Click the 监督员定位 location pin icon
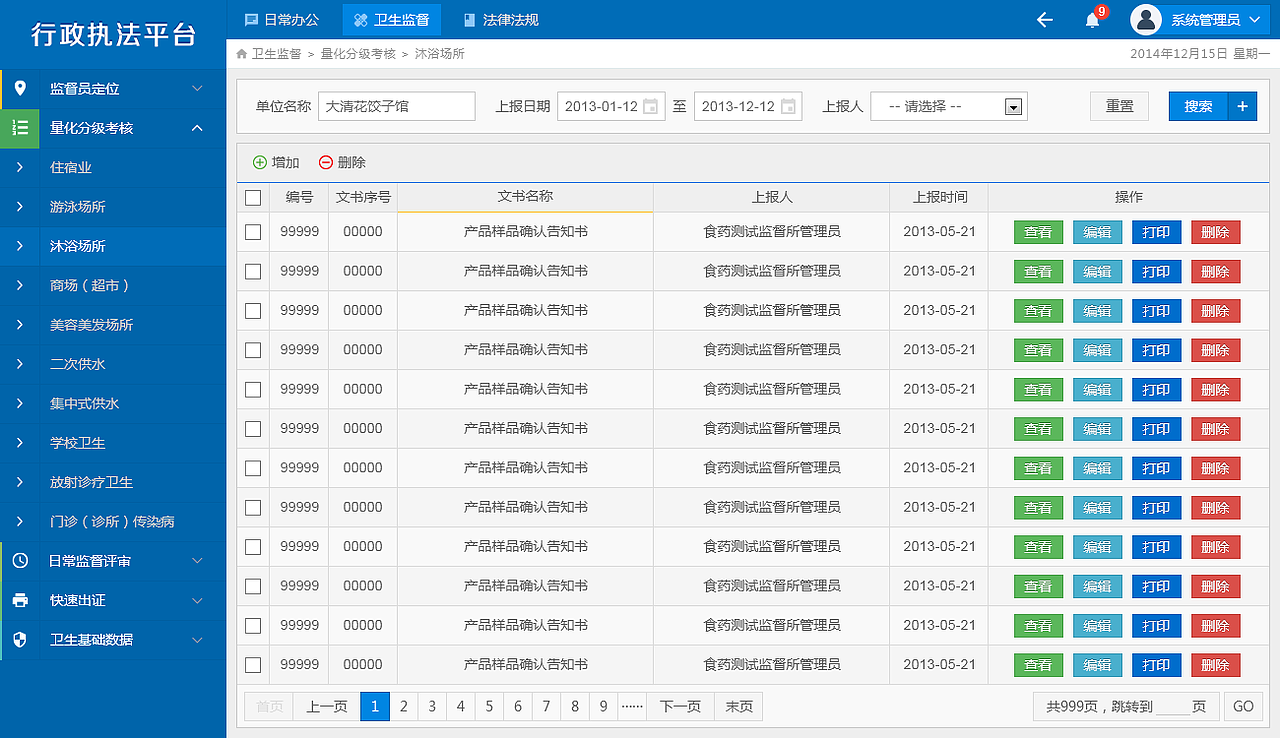The height and width of the screenshot is (738, 1280). tap(20, 88)
